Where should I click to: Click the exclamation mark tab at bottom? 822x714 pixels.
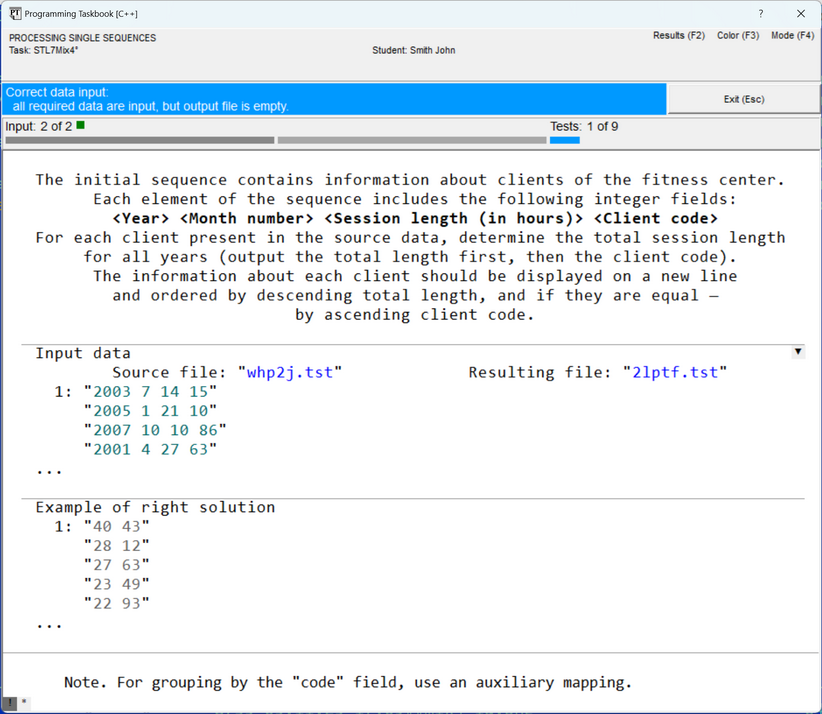tap(9, 704)
